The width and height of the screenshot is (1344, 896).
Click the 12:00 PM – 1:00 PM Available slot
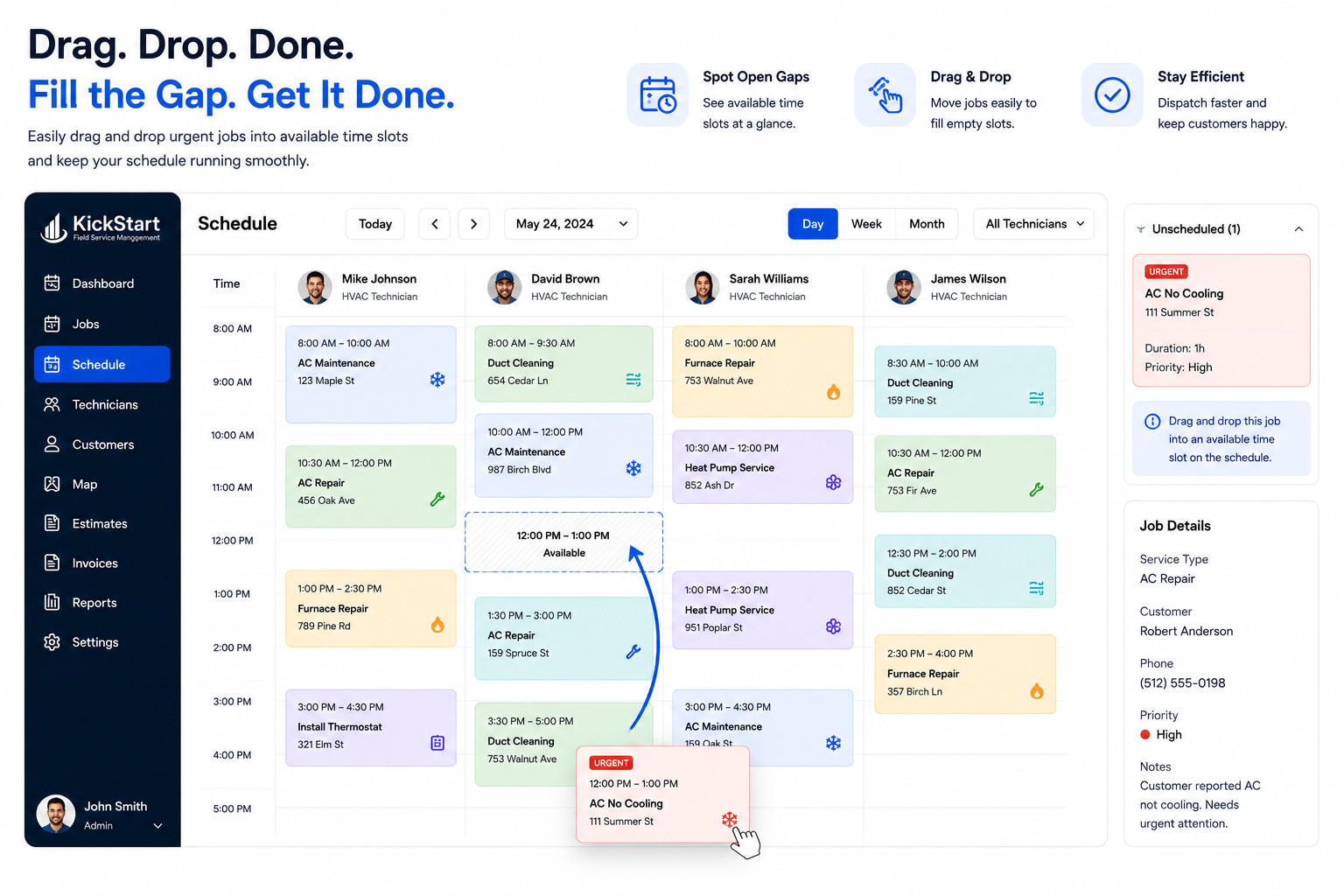coord(563,542)
